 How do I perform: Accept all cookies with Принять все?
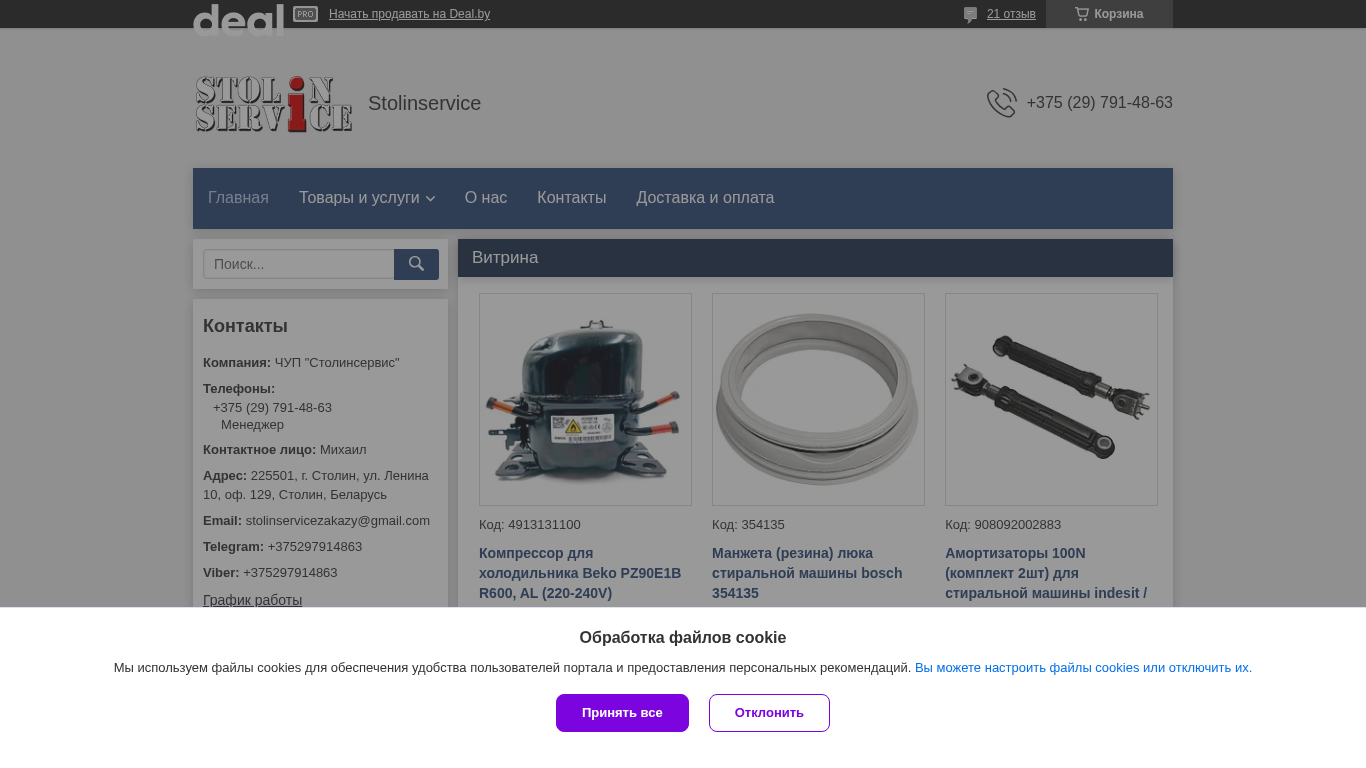click(x=622, y=713)
